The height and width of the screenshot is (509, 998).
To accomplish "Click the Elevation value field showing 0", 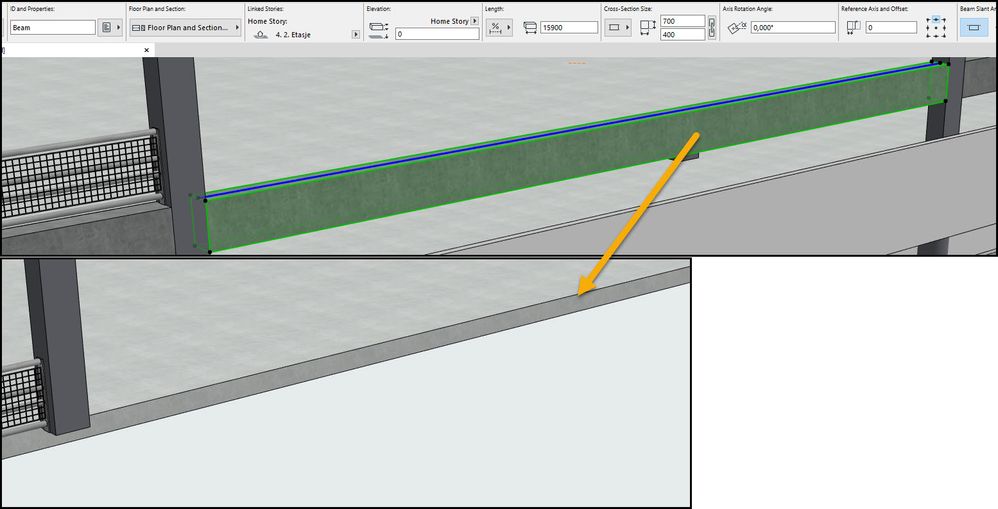I will 437,34.
